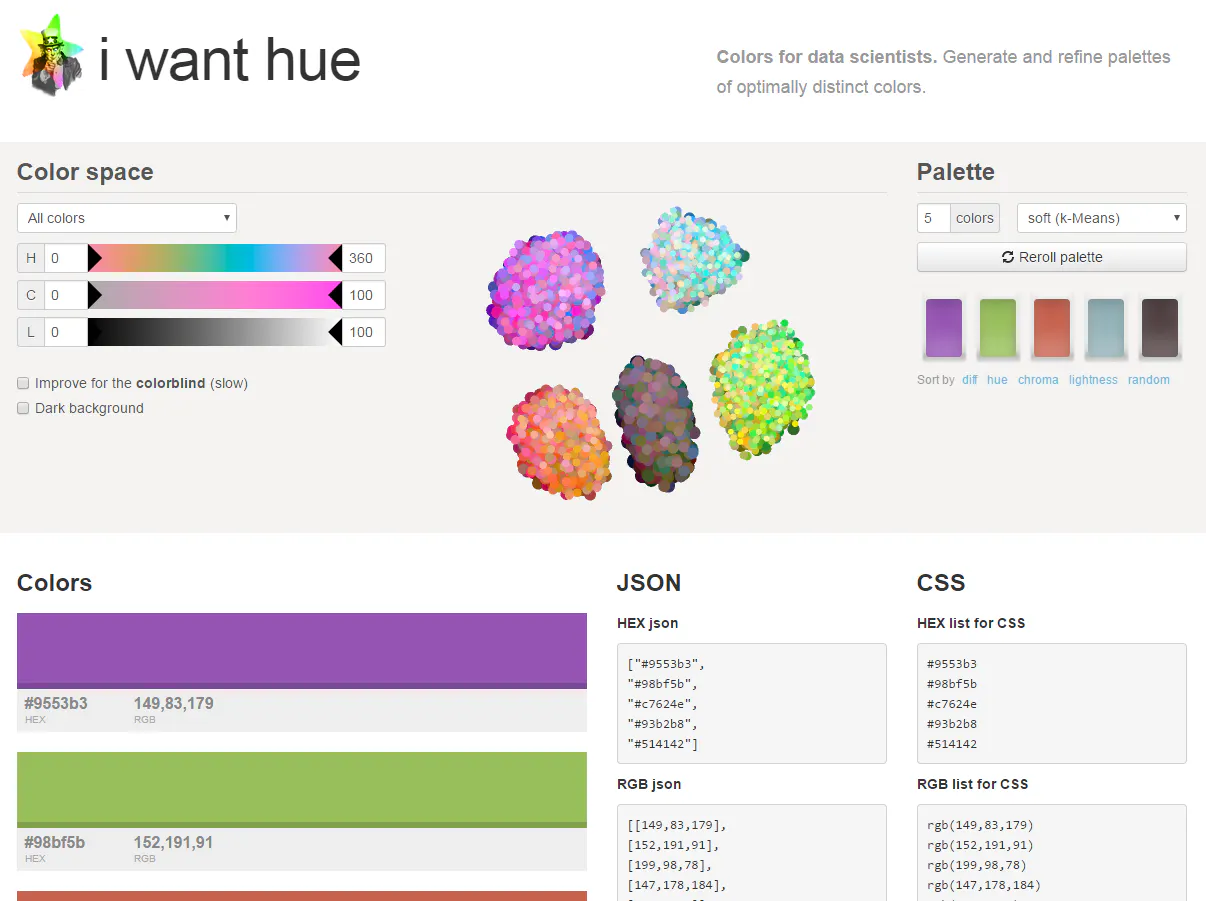Click the #98bf5b HEX value label
This screenshot has height=901, width=1206.
[55, 842]
